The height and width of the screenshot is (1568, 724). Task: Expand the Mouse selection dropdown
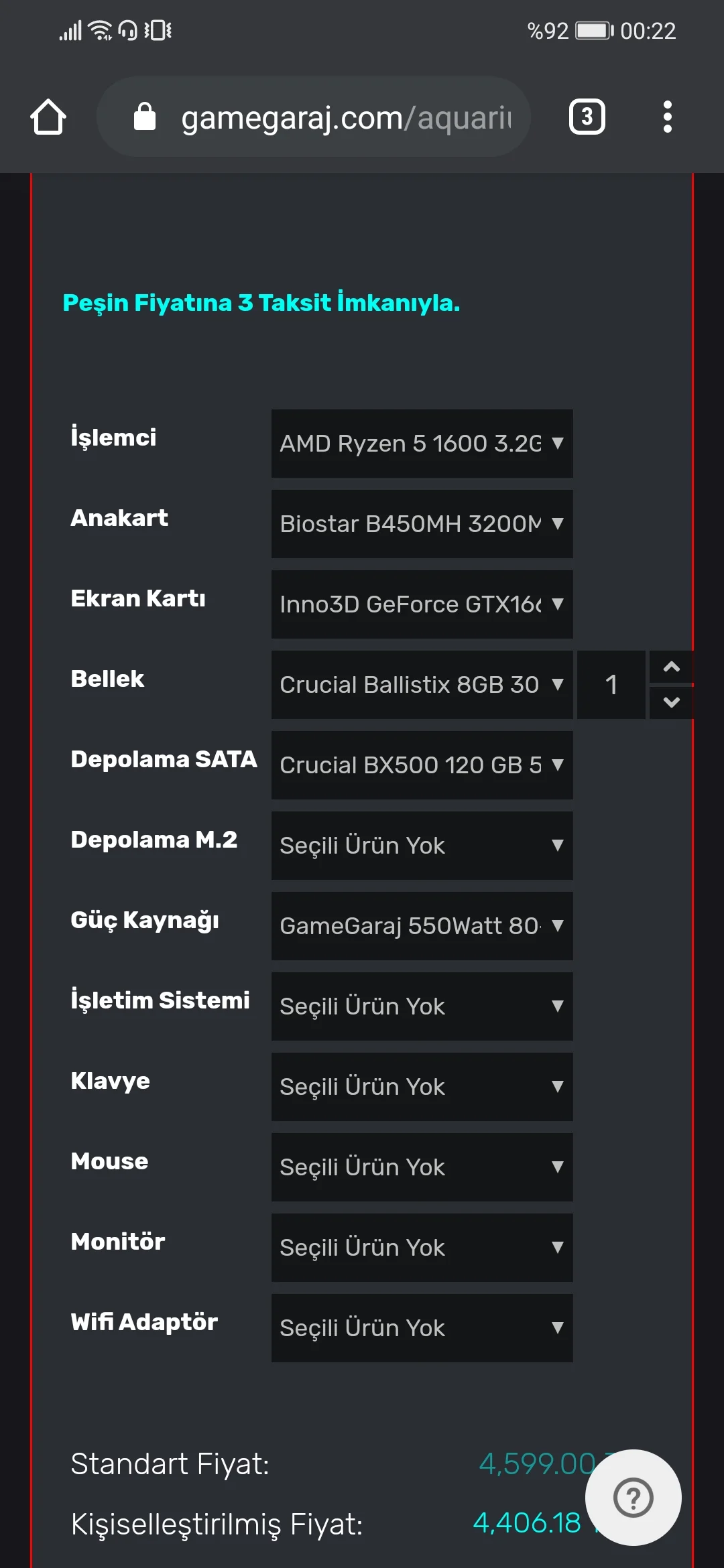click(422, 1167)
